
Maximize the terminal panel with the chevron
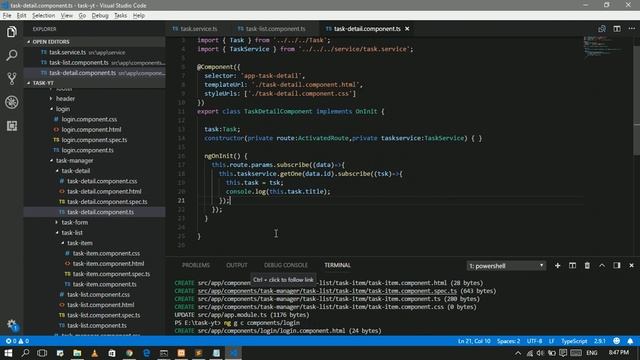pyautogui.click(x=602, y=266)
